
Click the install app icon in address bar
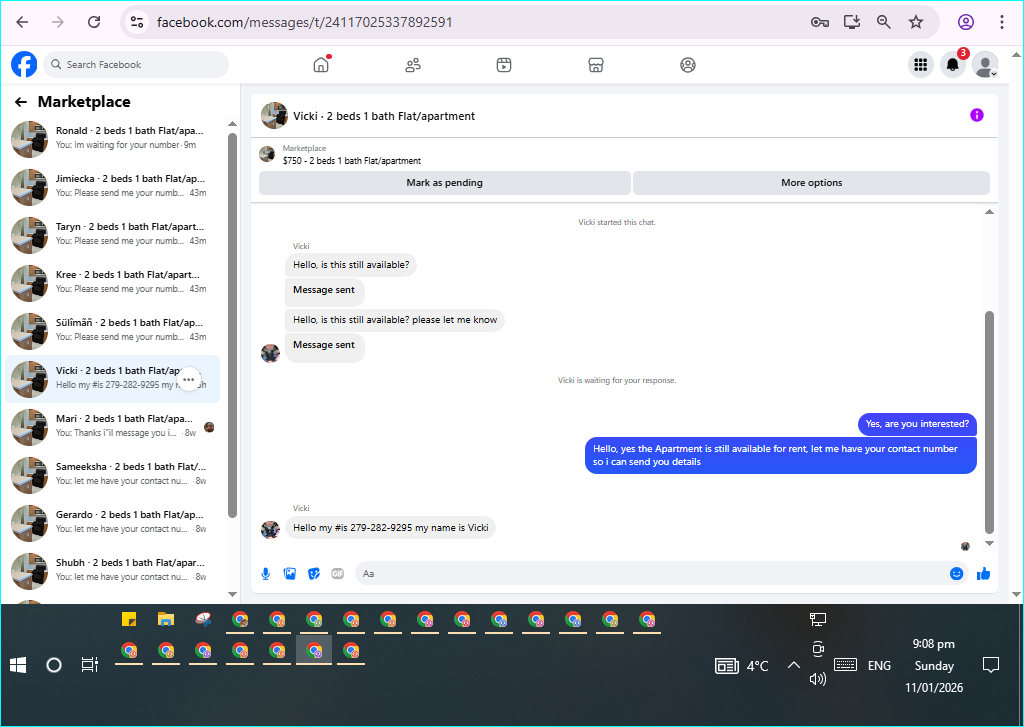pyautogui.click(x=852, y=22)
